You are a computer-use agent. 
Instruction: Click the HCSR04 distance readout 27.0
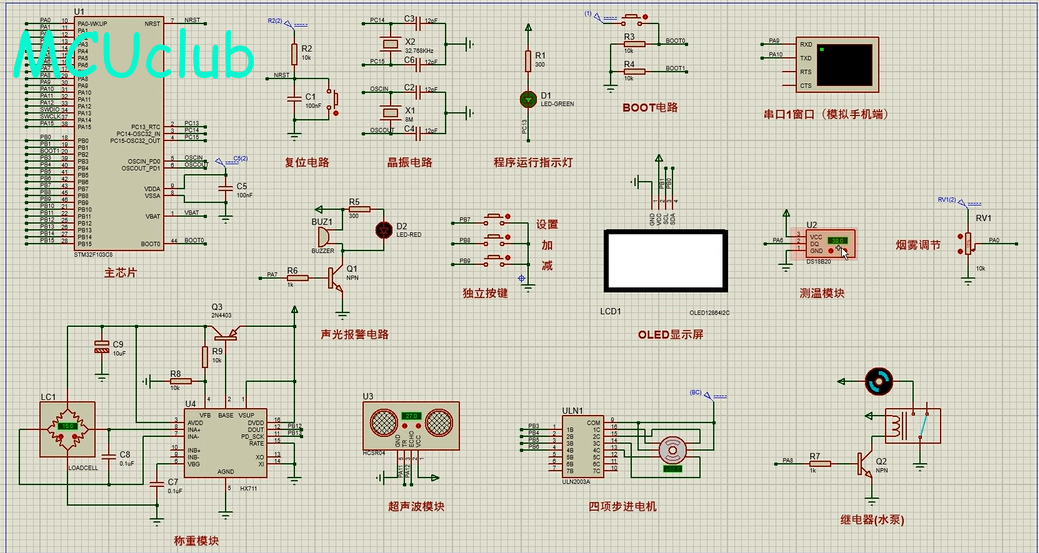click(x=411, y=416)
